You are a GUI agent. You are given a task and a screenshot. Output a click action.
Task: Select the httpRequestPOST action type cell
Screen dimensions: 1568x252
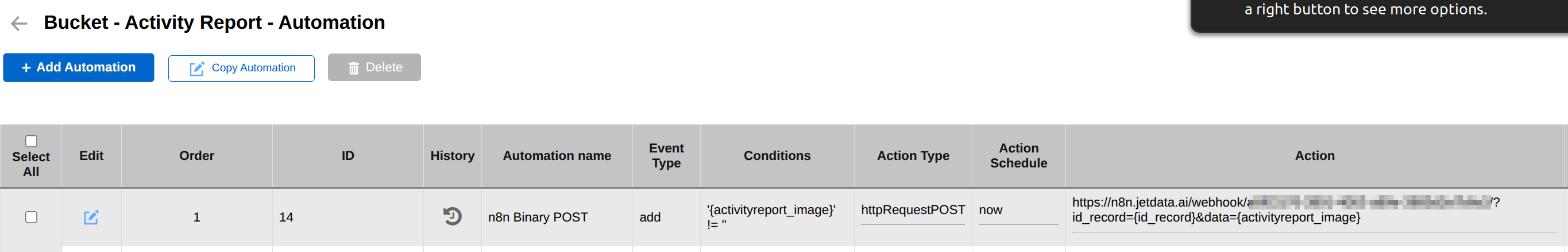[913, 211]
